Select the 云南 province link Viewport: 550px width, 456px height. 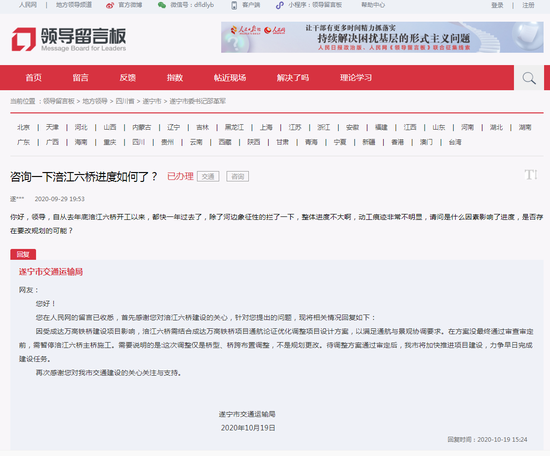196,142
